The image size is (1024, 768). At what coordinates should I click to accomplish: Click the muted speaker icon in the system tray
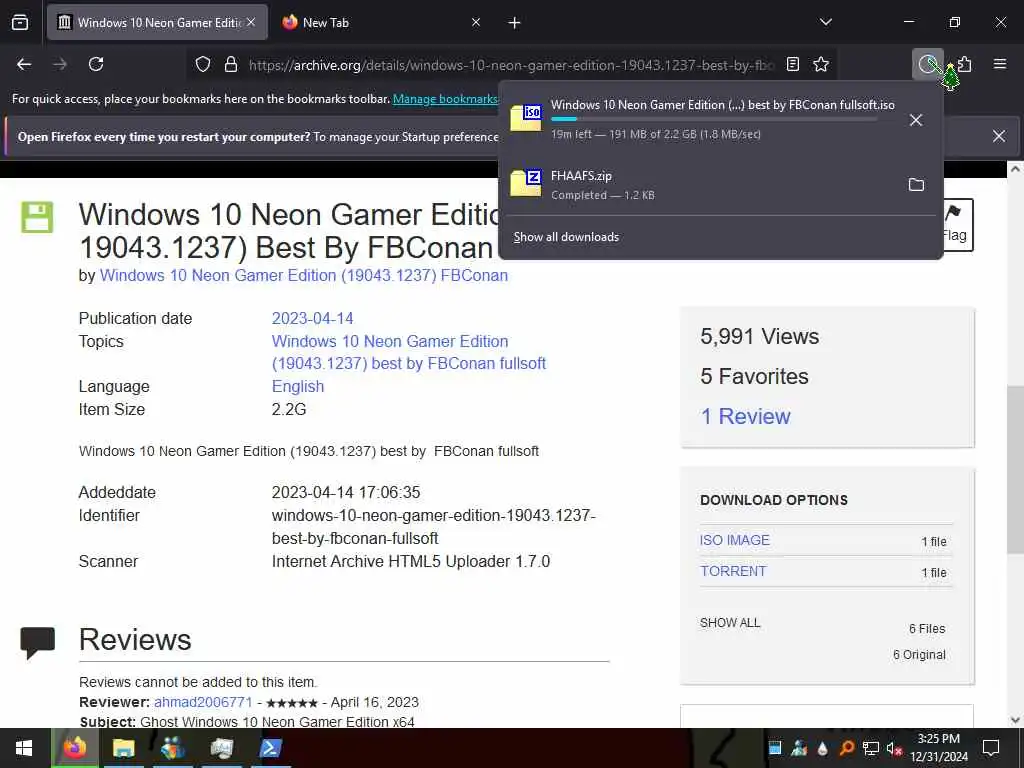tap(894, 748)
